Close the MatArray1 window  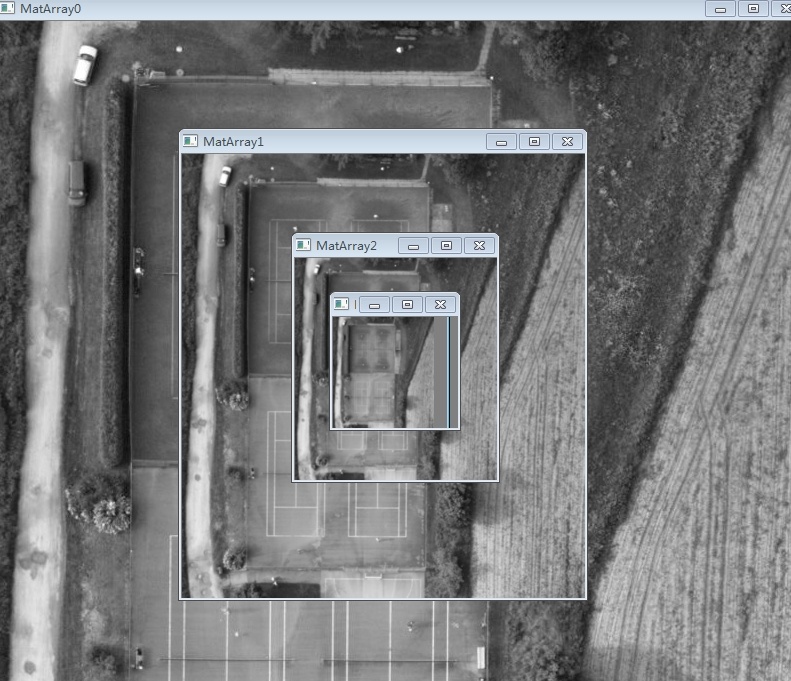pos(567,142)
